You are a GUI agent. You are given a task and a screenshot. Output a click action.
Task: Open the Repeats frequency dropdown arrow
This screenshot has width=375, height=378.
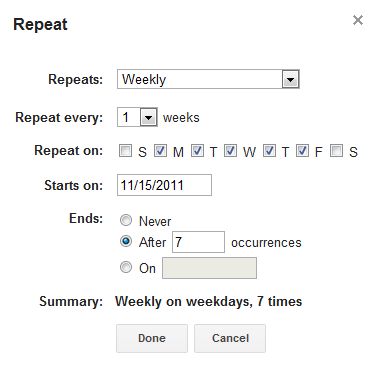[290, 79]
